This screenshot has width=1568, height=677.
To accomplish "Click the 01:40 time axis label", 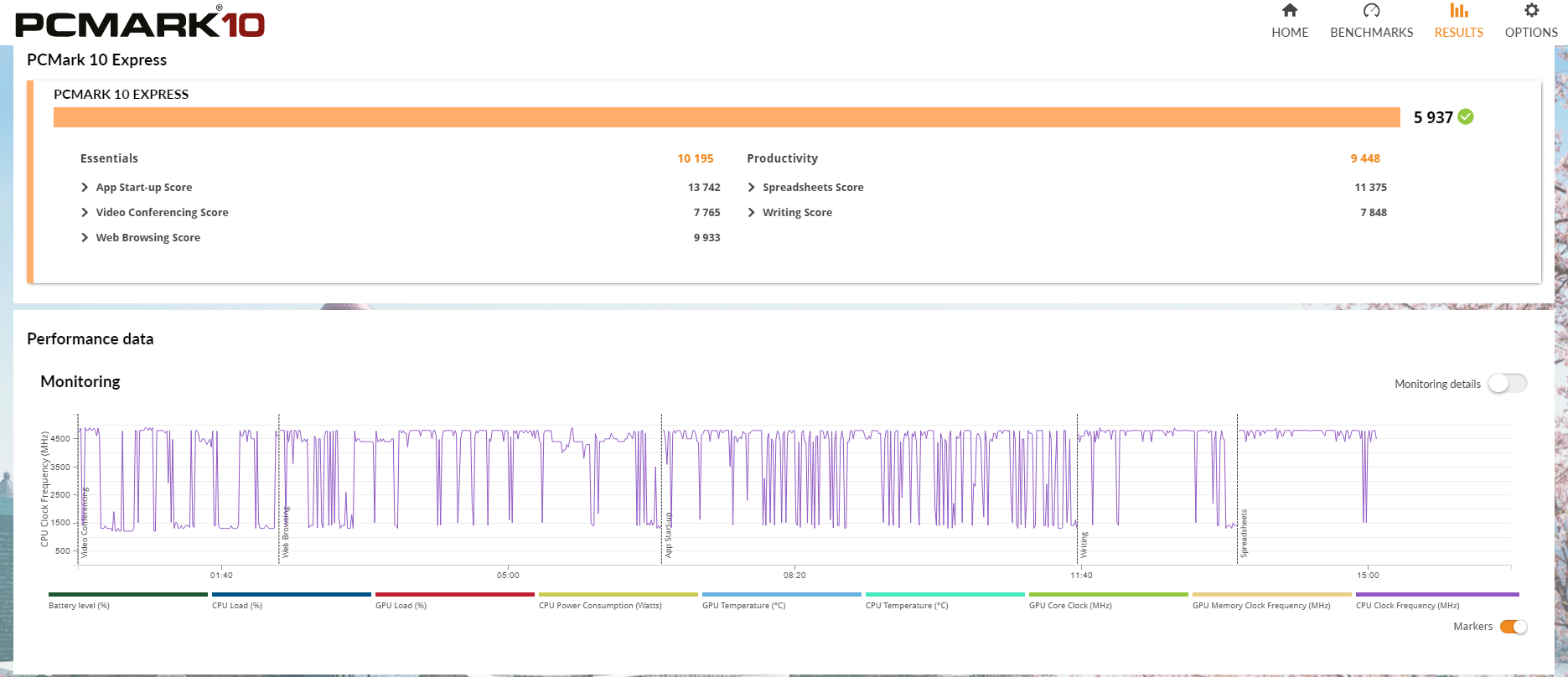I will (x=221, y=576).
